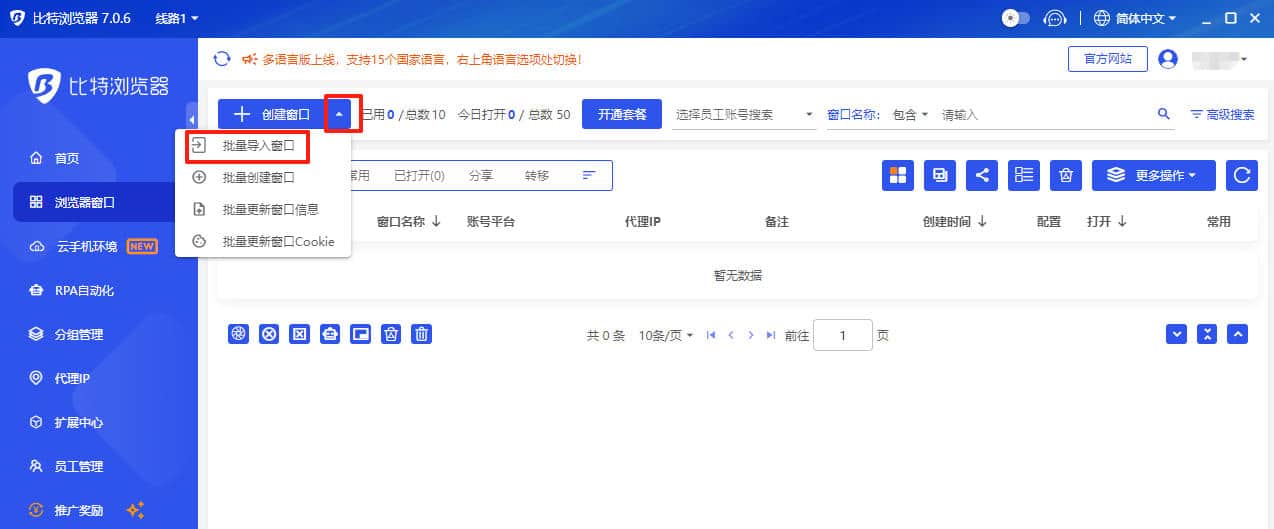Click the share icon in the toolbar
1274x529 pixels.
(x=982, y=175)
